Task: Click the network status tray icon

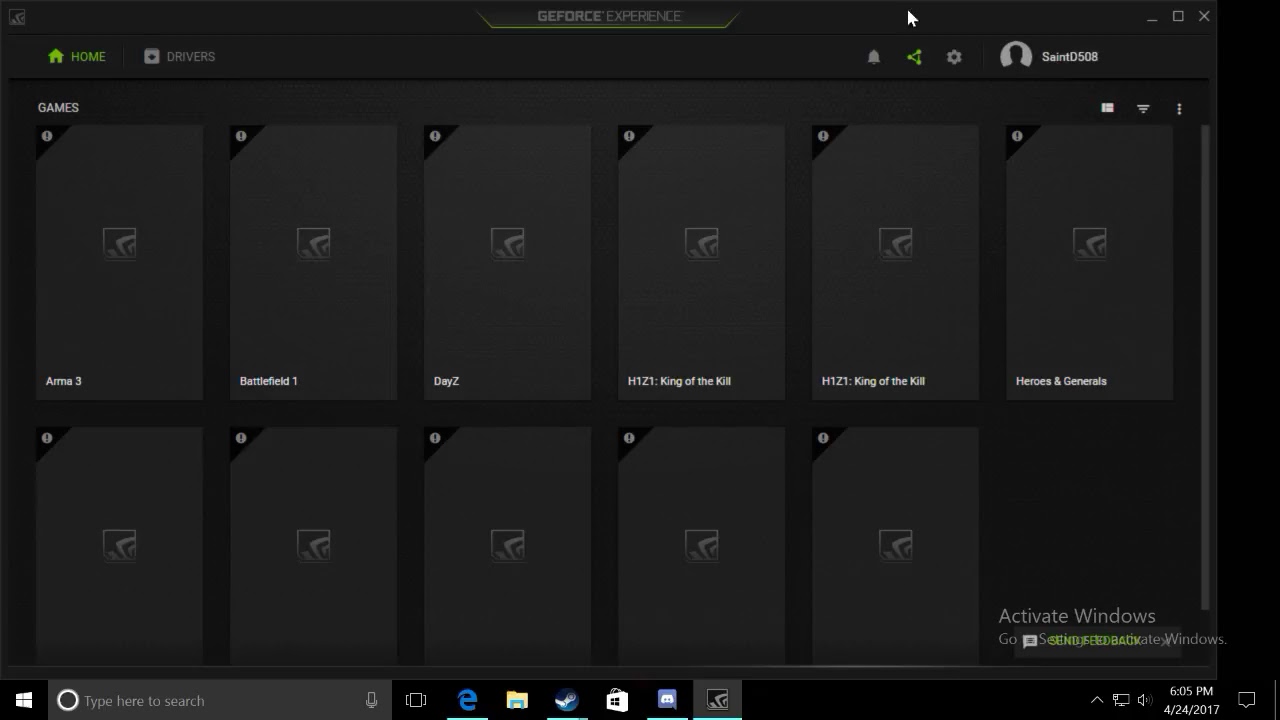Action: coord(1121,700)
